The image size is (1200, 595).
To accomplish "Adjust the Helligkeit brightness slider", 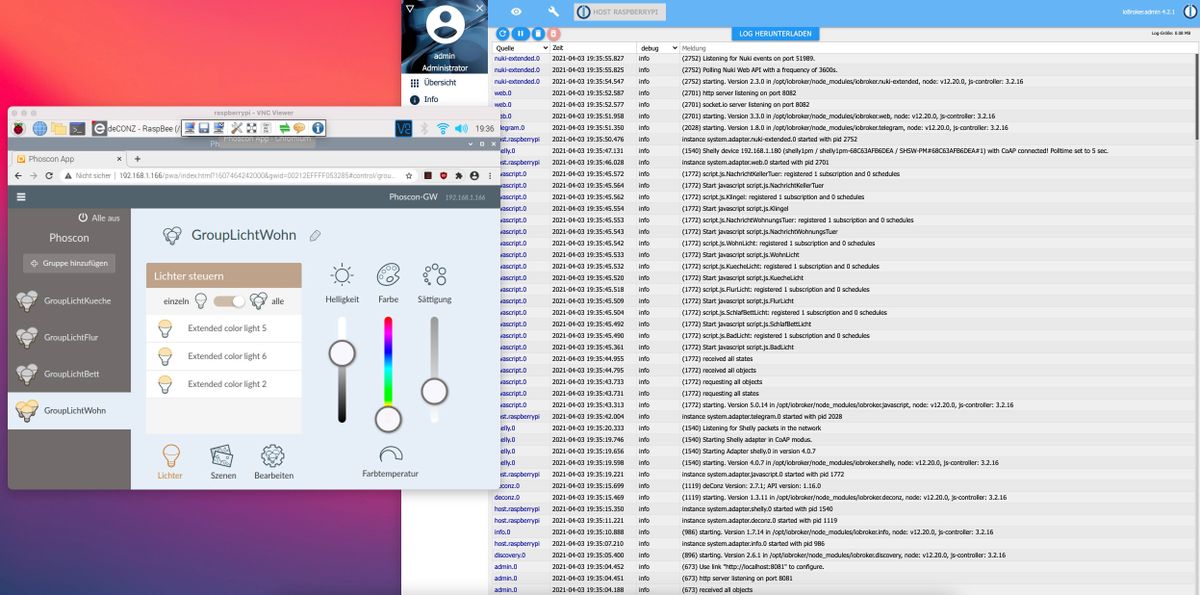I will [x=342, y=369].
